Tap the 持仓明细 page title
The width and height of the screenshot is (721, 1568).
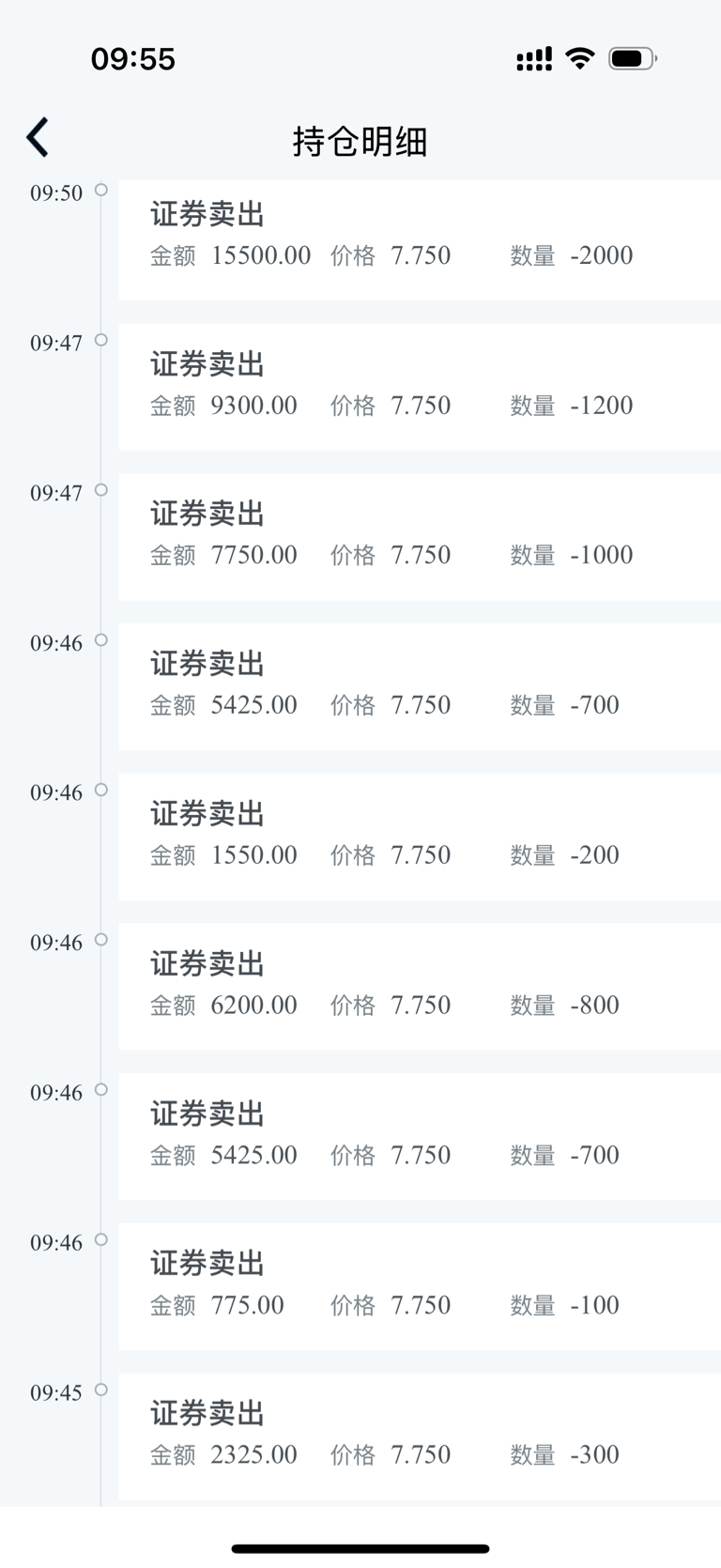pyautogui.click(x=360, y=142)
